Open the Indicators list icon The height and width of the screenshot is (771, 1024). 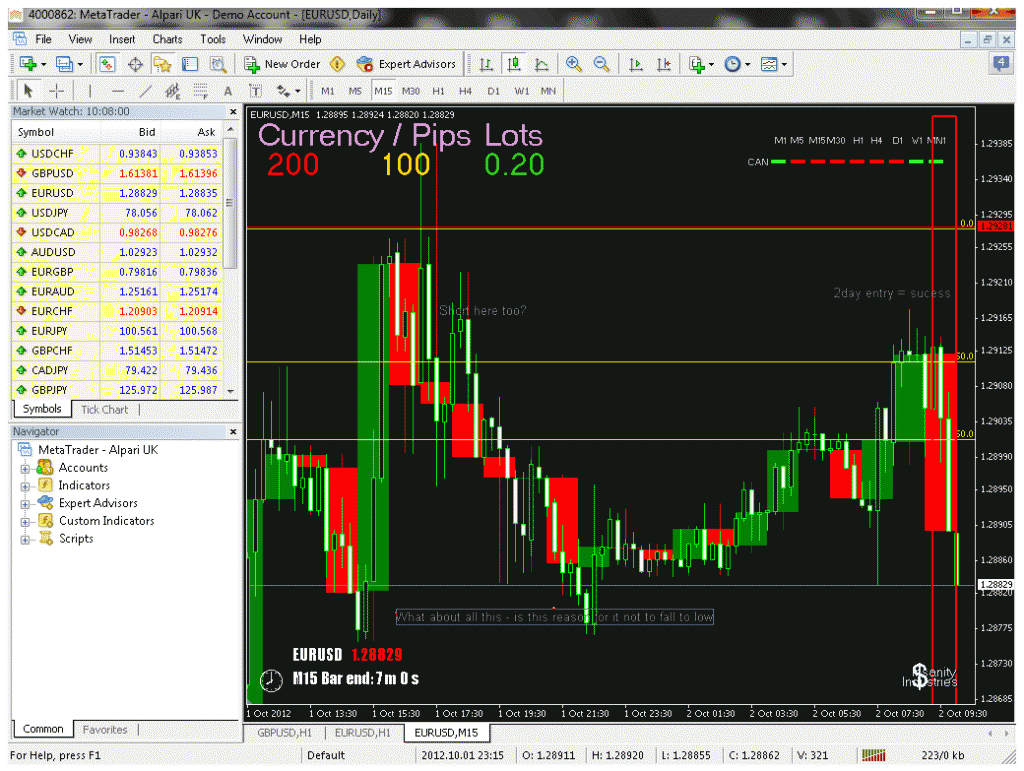(x=697, y=64)
